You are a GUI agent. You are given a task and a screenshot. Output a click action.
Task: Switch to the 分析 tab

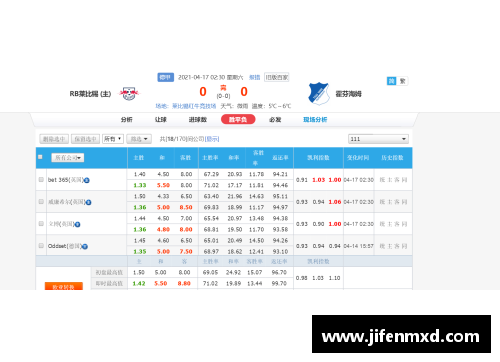click(127, 120)
